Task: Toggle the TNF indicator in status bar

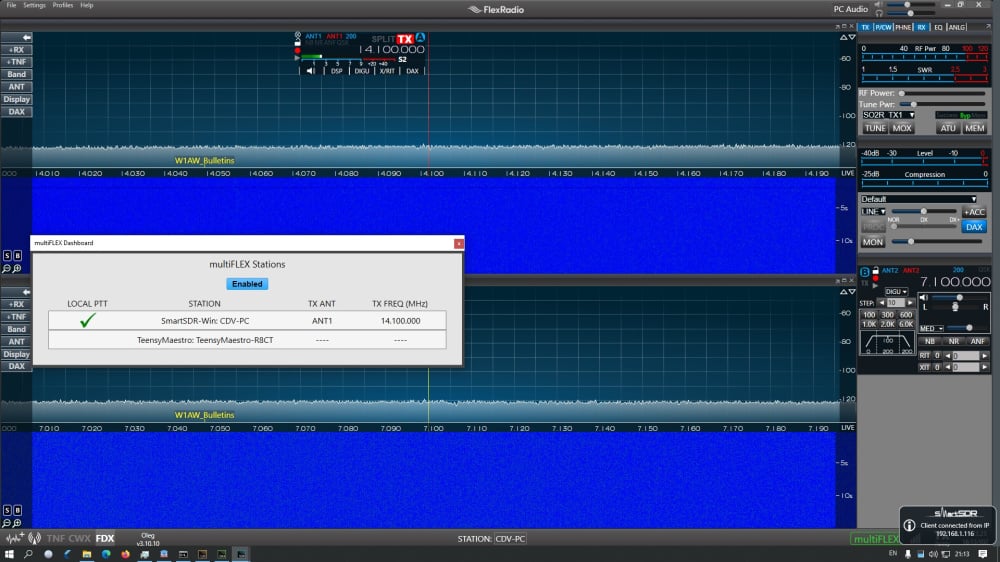Action: [x=55, y=539]
